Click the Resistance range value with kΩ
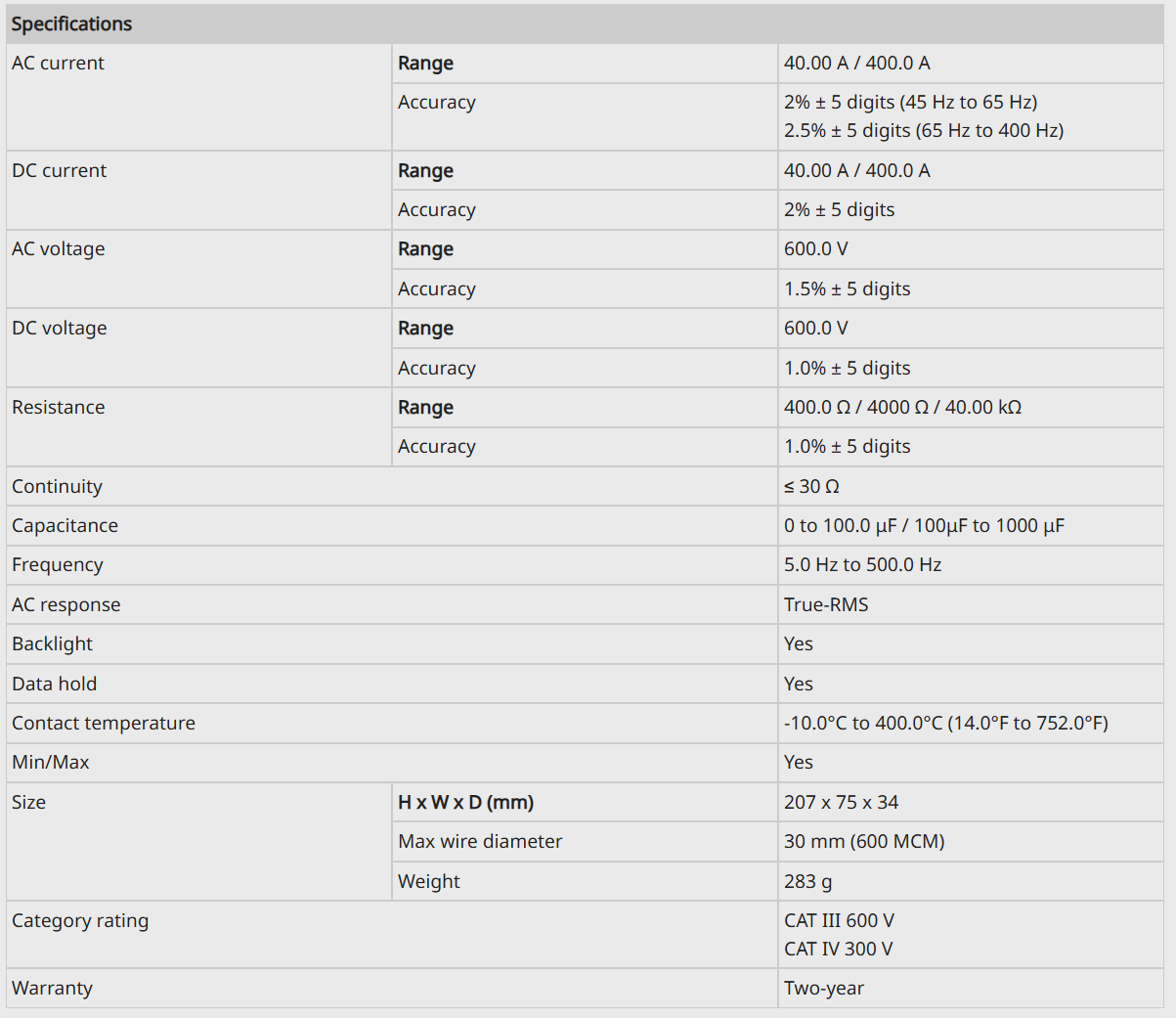This screenshot has height=1018, width=1176. 902,408
